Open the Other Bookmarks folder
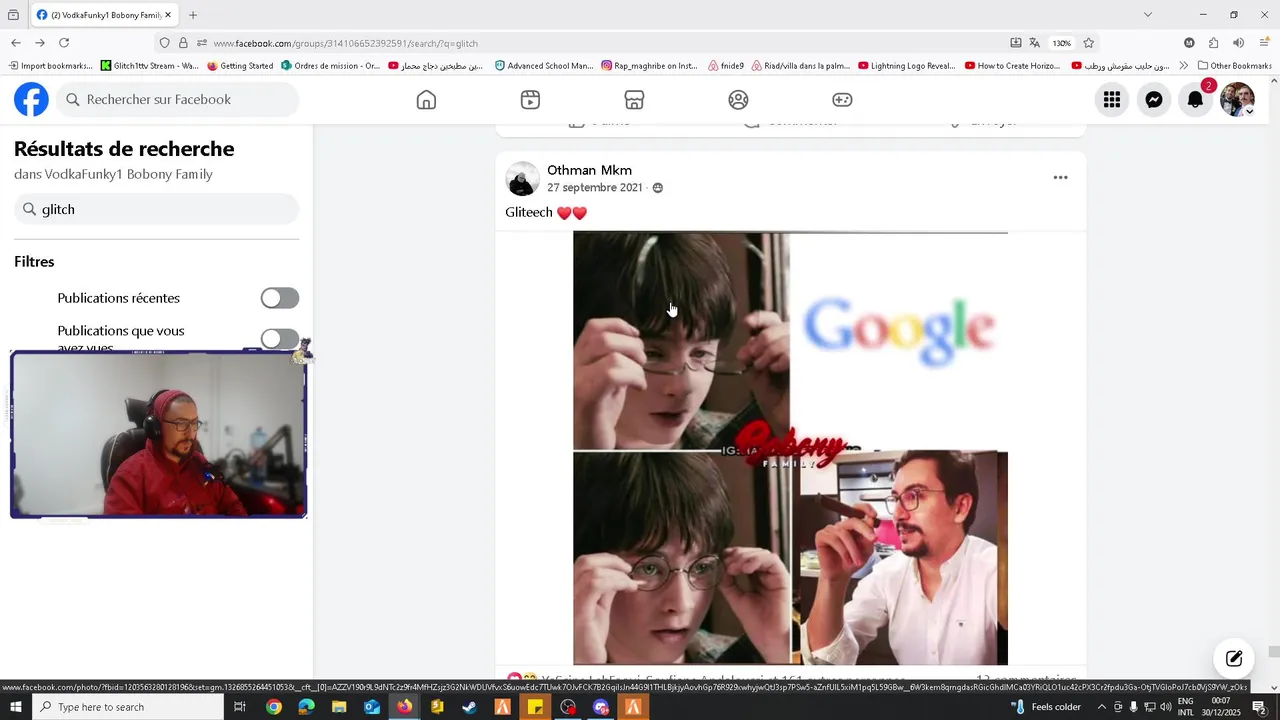 1234,66
